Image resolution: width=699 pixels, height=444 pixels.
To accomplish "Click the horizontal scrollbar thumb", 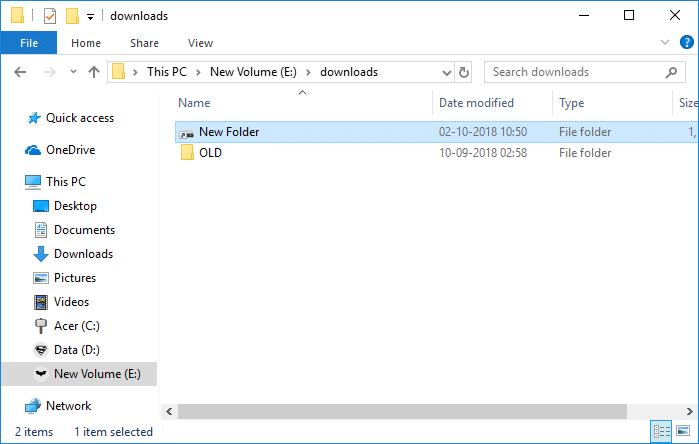I will [x=402, y=411].
